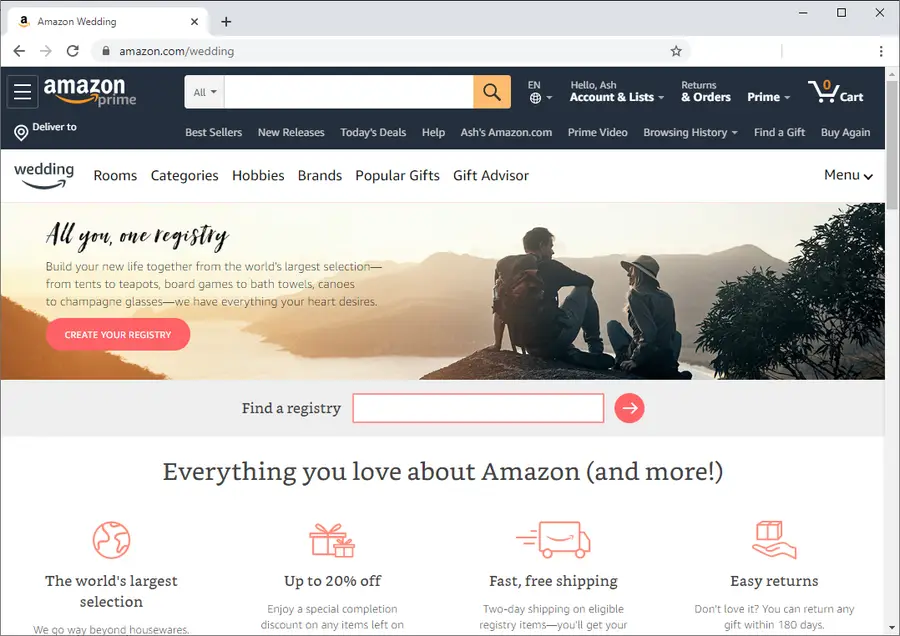This screenshot has height=636, width=900.
Task: Click the page vertical scrollbar thumb
Action: click(x=892, y=145)
